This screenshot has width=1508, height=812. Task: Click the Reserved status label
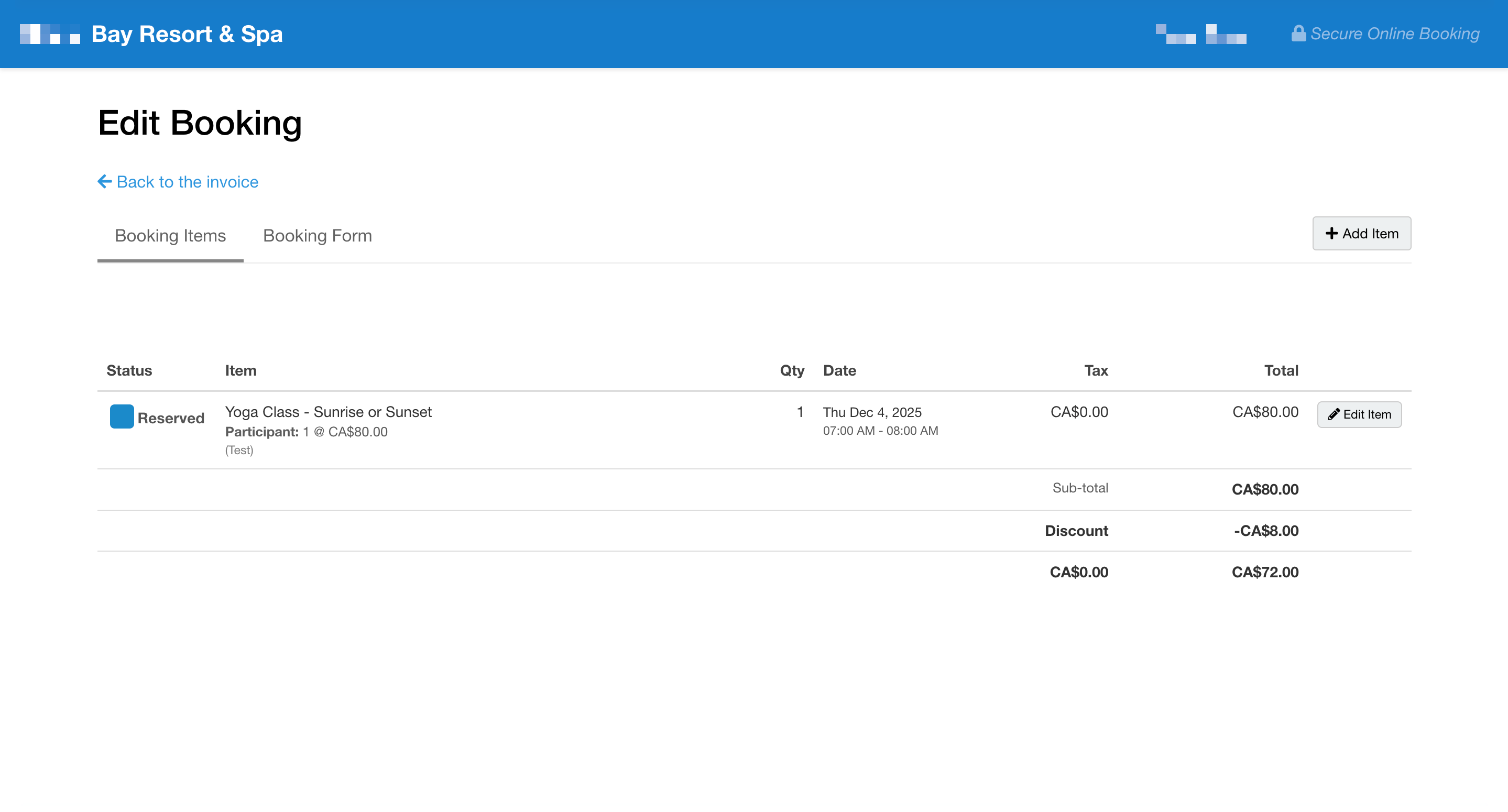click(171, 418)
